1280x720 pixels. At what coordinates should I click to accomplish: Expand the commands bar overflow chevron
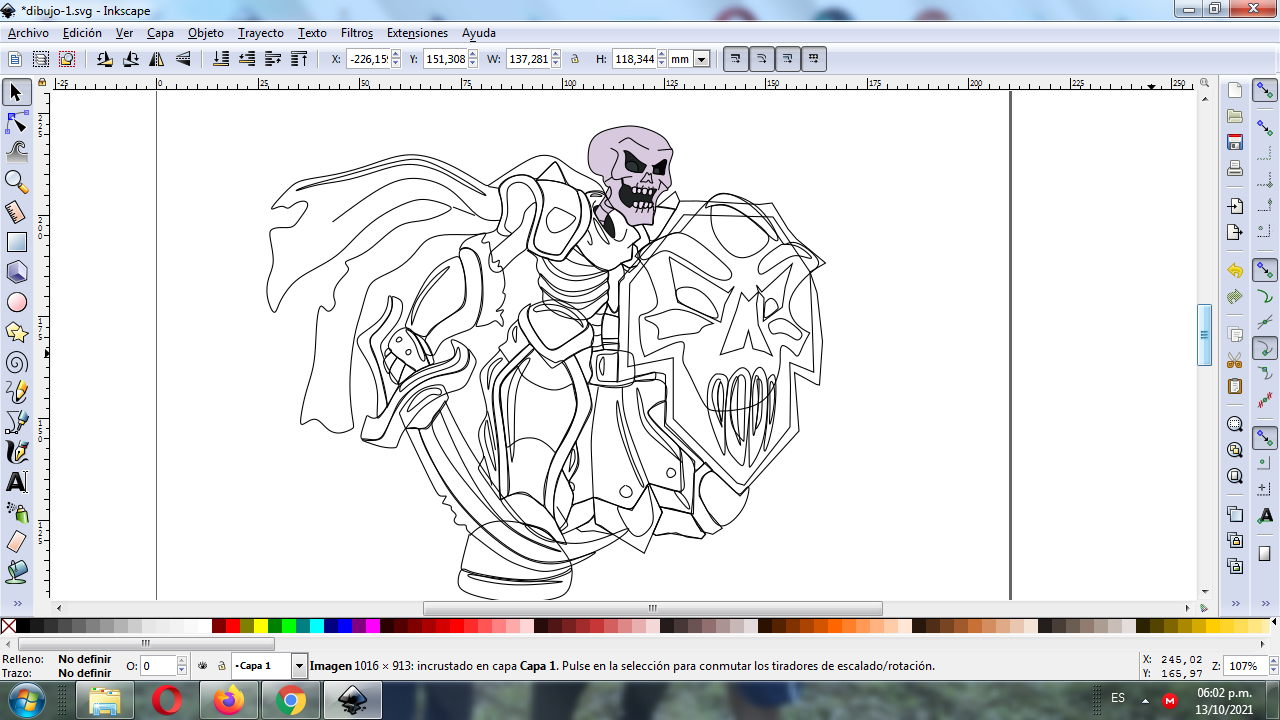(1235, 603)
